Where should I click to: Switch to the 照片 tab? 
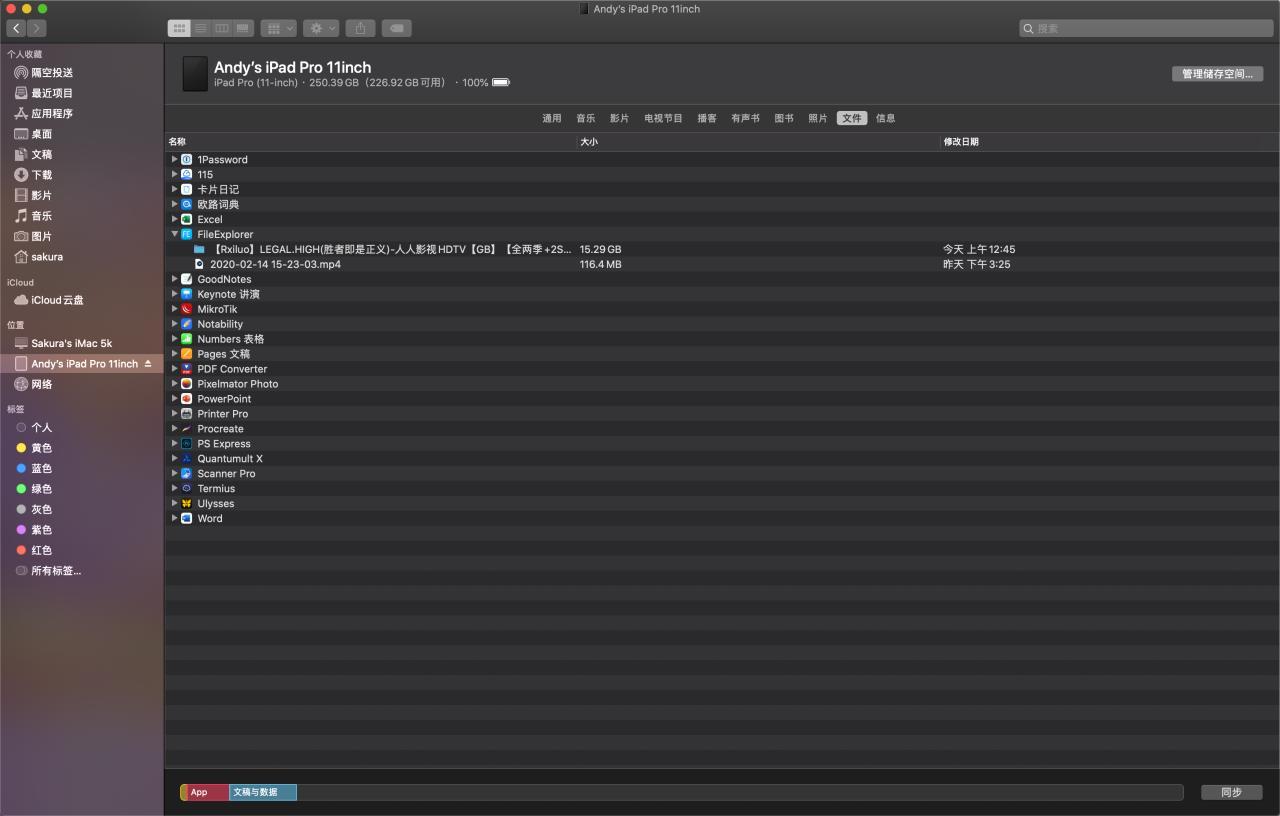[x=817, y=118]
